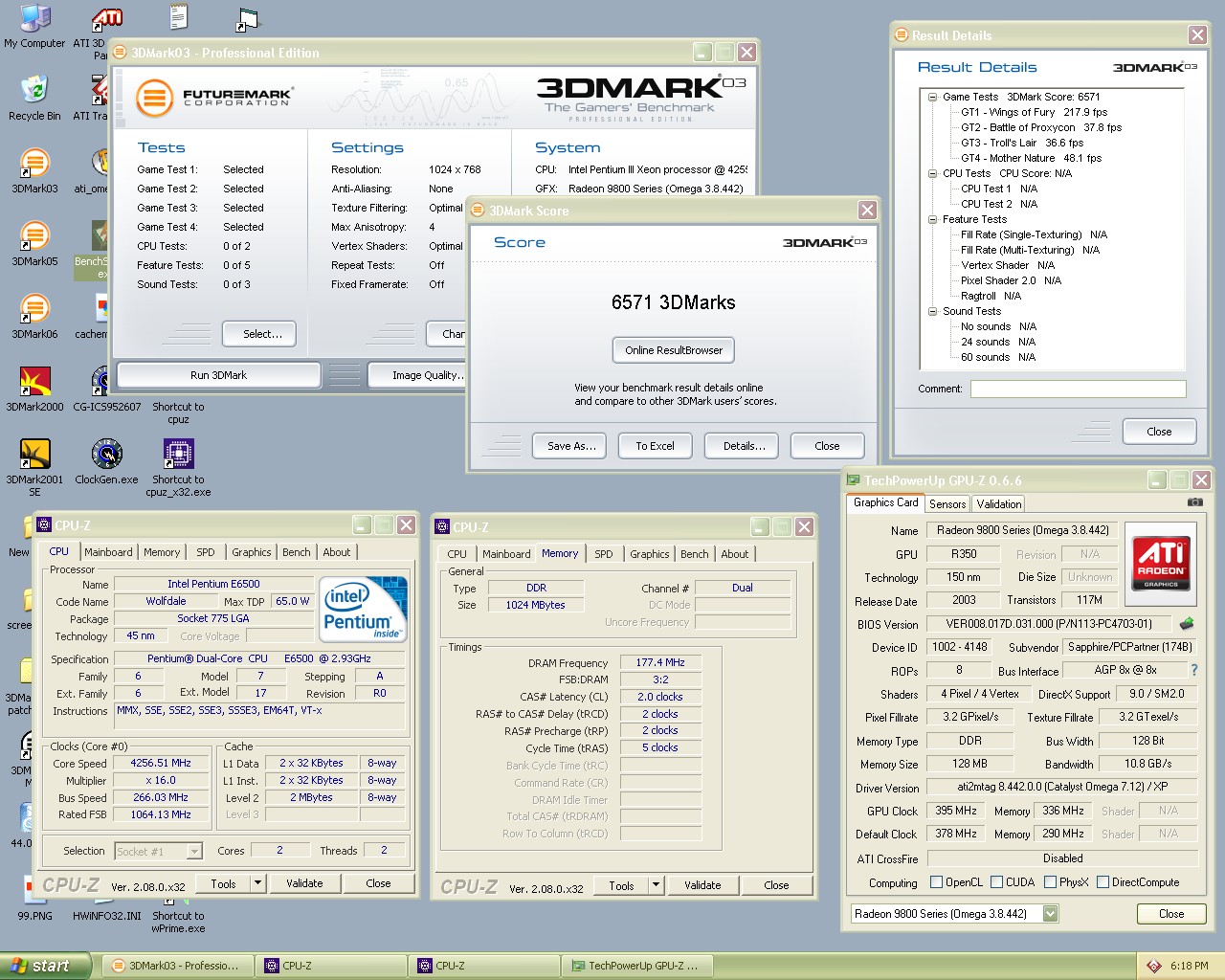Image resolution: width=1225 pixels, height=980 pixels.
Task: Enable the PhysX checkbox in GPU-Z
Action: click(1051, 882)
